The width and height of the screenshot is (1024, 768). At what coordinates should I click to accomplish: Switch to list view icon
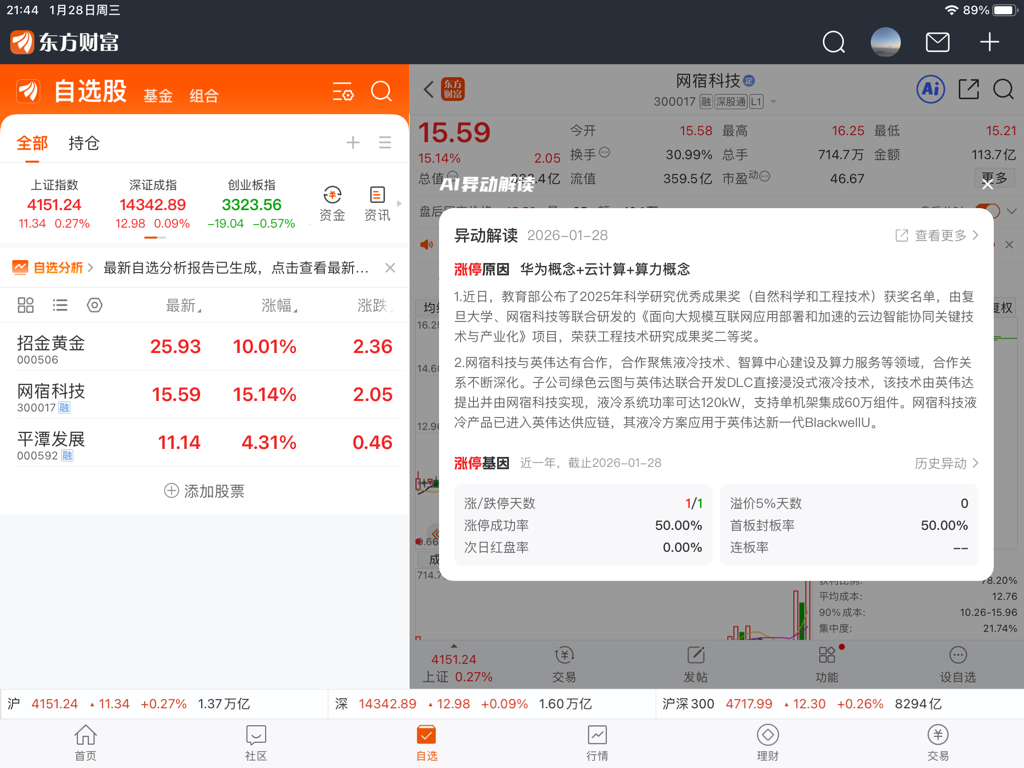pyautogui.click(x=60, y=305)
